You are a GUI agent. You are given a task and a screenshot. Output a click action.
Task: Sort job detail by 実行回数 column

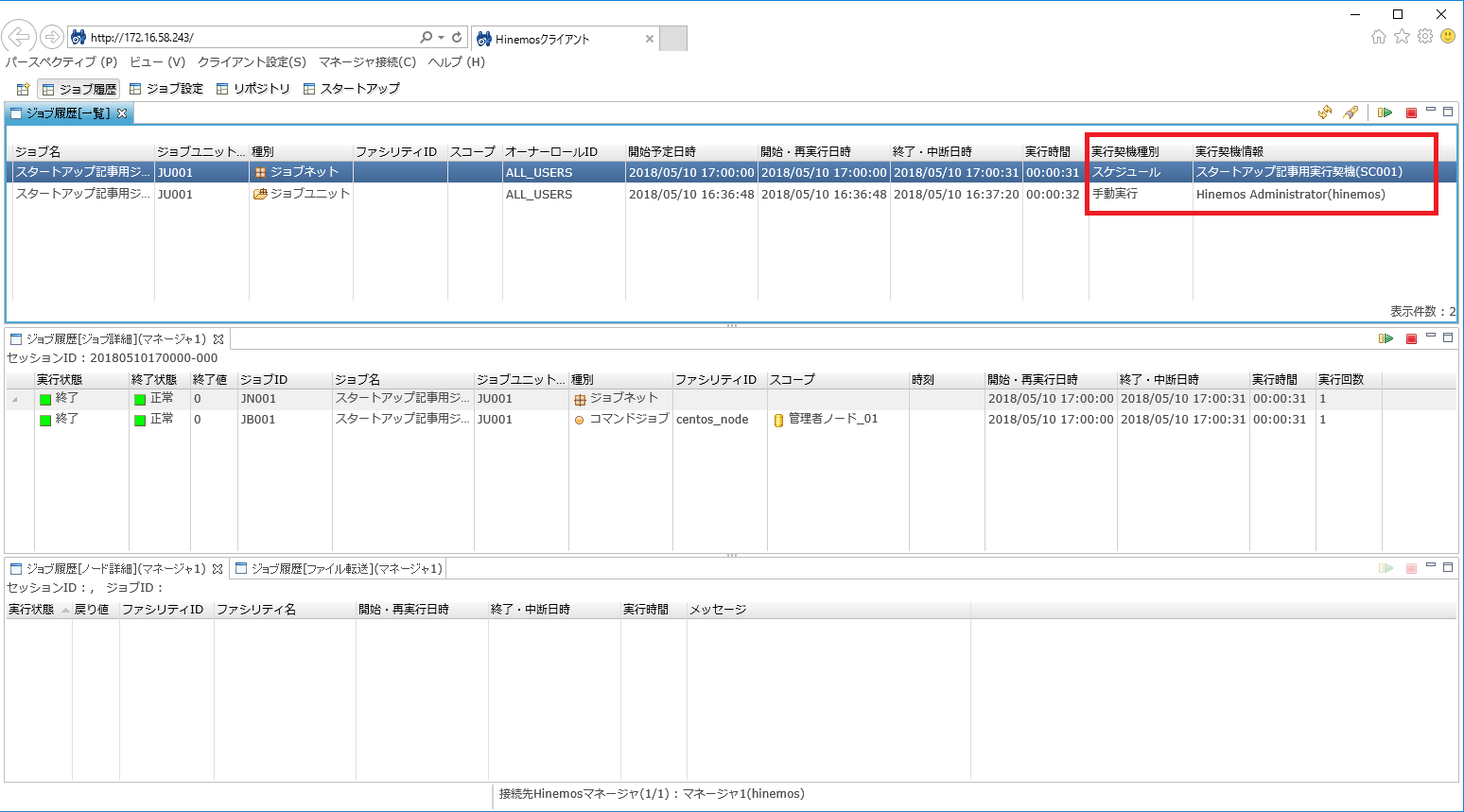coord(1349,380)
